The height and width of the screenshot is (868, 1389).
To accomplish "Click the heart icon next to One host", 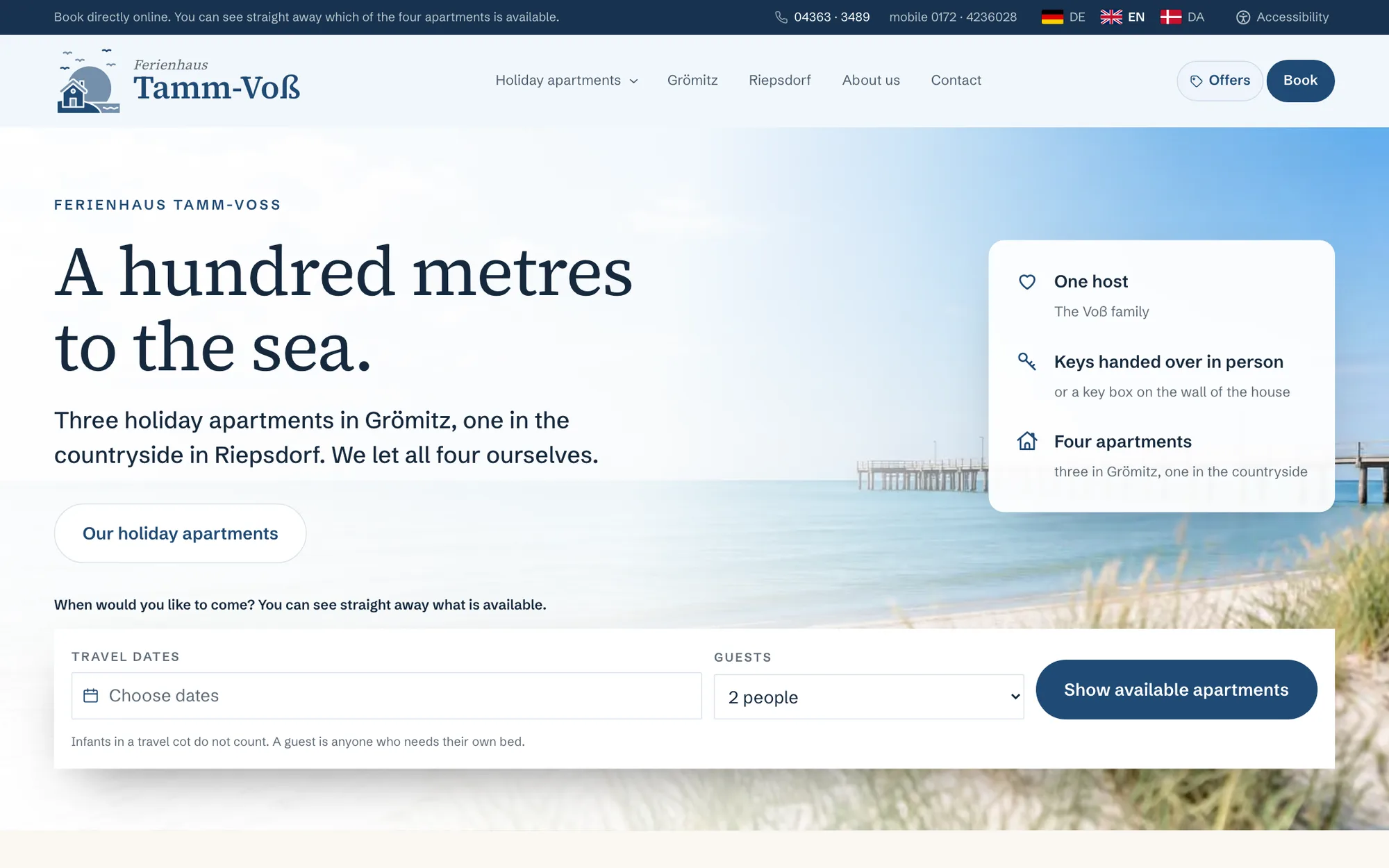I will pyautogui.click(x=1027, y=282).
